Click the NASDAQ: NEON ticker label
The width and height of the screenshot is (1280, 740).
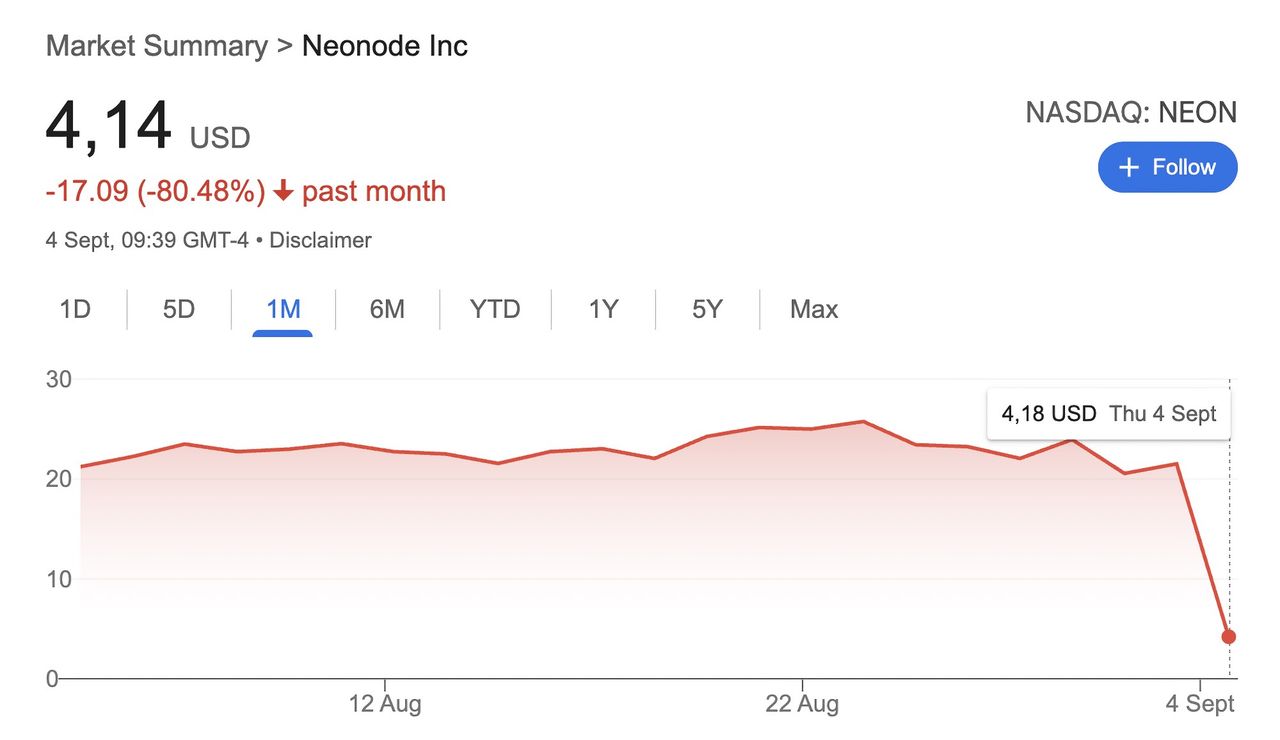[x=1131, y=112]
